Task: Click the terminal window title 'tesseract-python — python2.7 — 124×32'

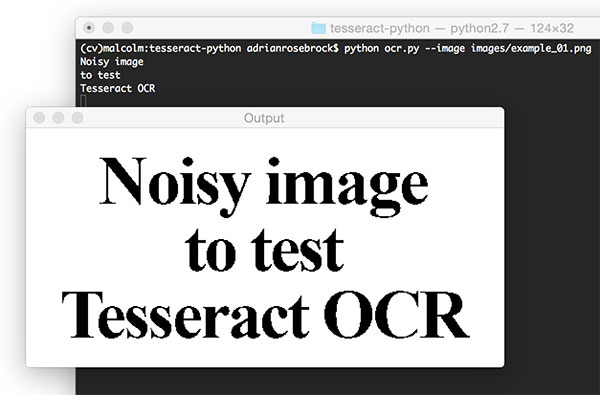Action: tap(452, 28)
